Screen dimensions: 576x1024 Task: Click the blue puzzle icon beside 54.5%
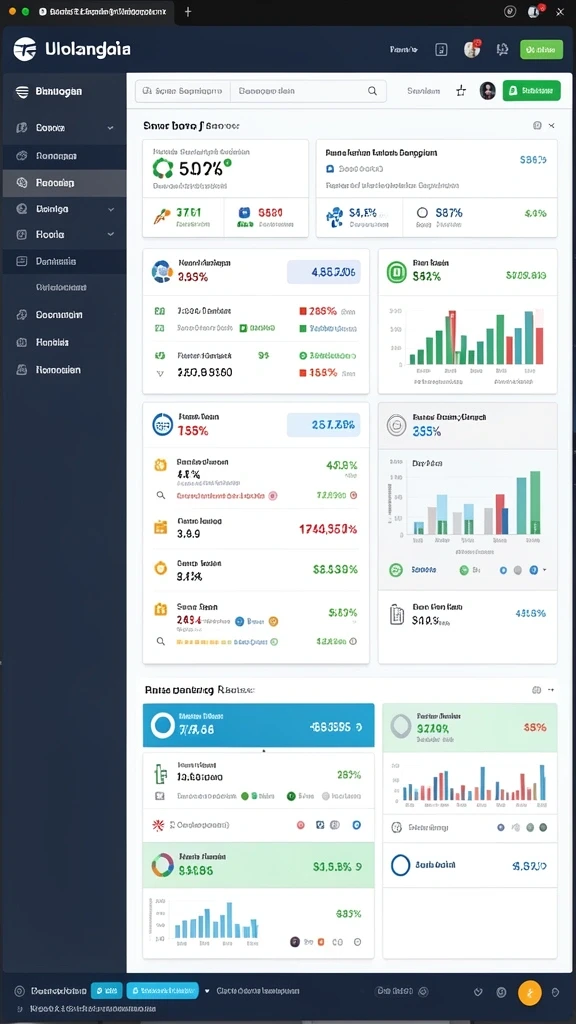tap(334, 215)
